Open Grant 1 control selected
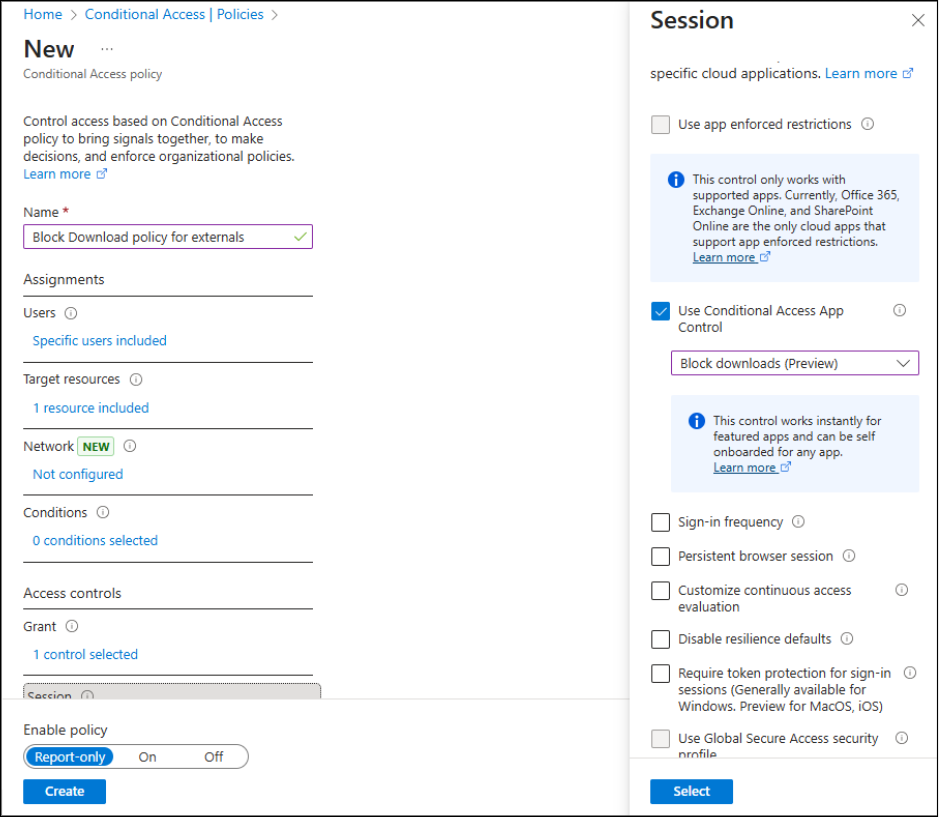 [85, 655]
